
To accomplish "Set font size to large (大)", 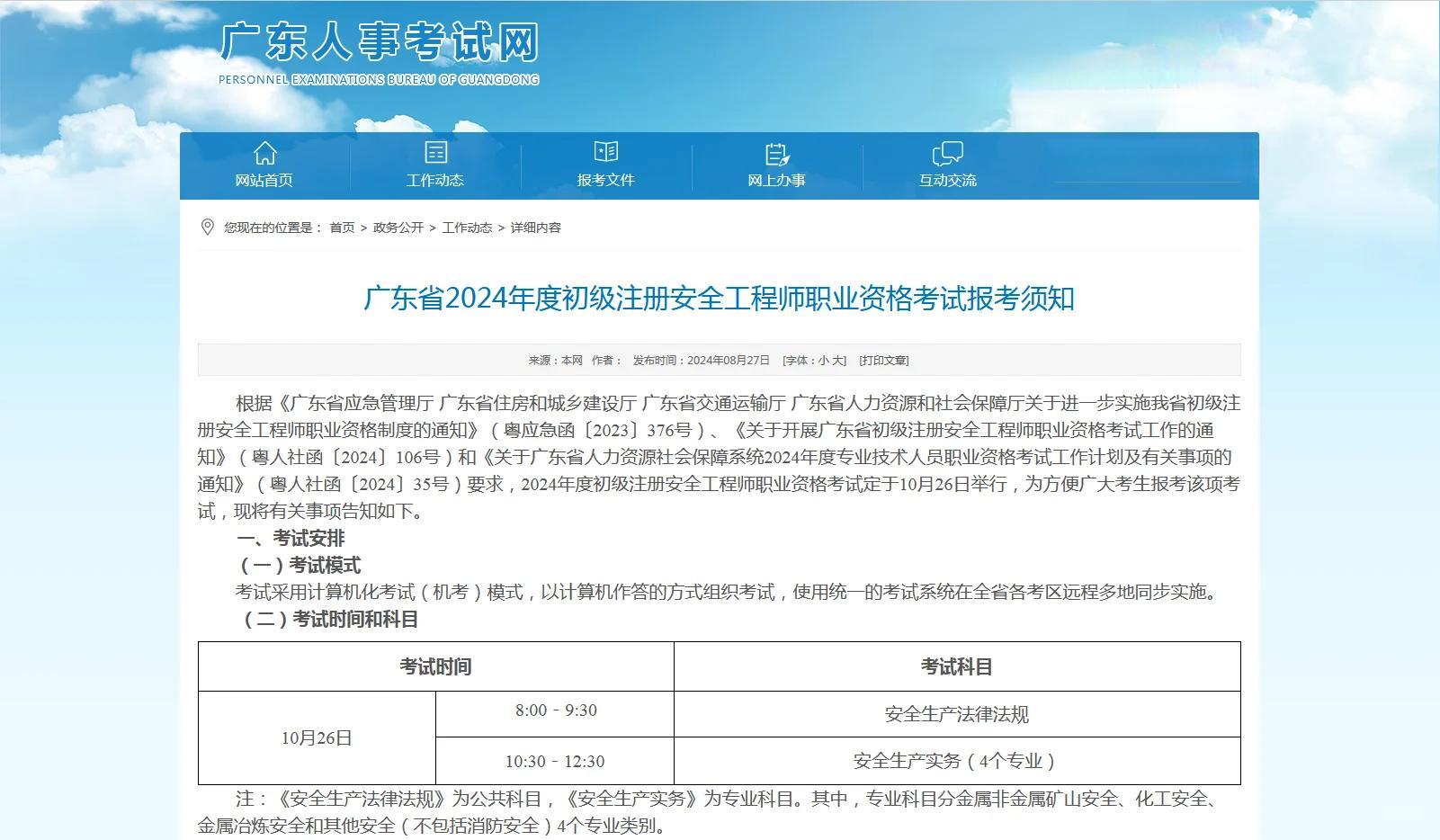I will [x=838, y=361].
